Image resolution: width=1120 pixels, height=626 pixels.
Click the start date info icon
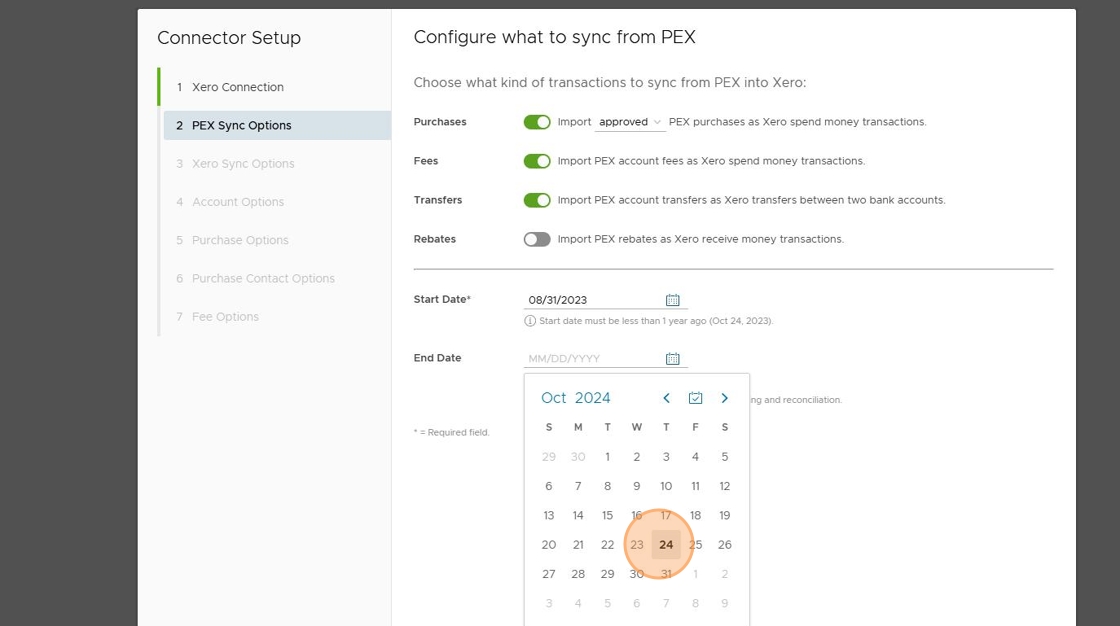coord(530,321)
